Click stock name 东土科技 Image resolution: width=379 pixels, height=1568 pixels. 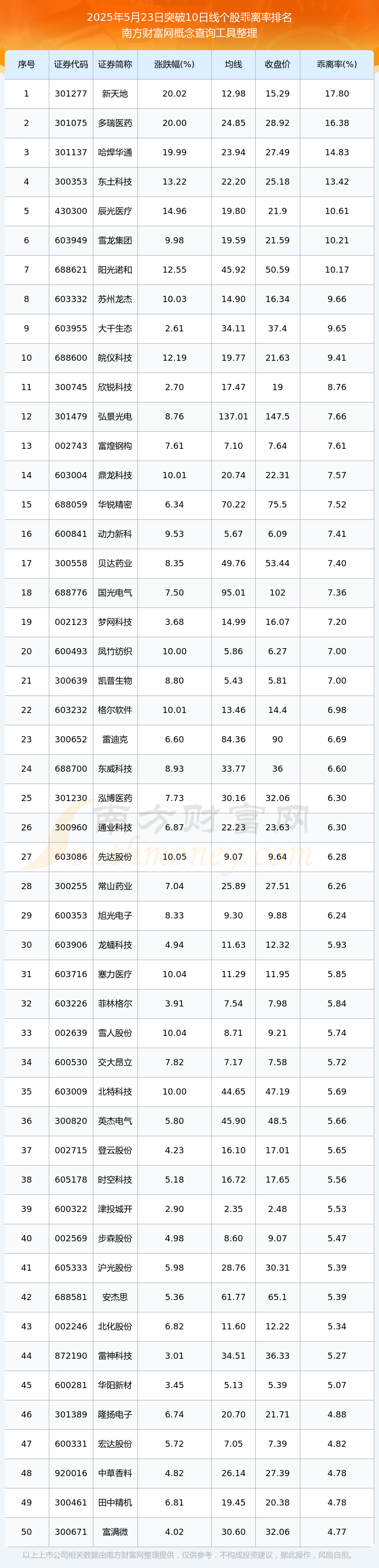[x=115, y=182]
